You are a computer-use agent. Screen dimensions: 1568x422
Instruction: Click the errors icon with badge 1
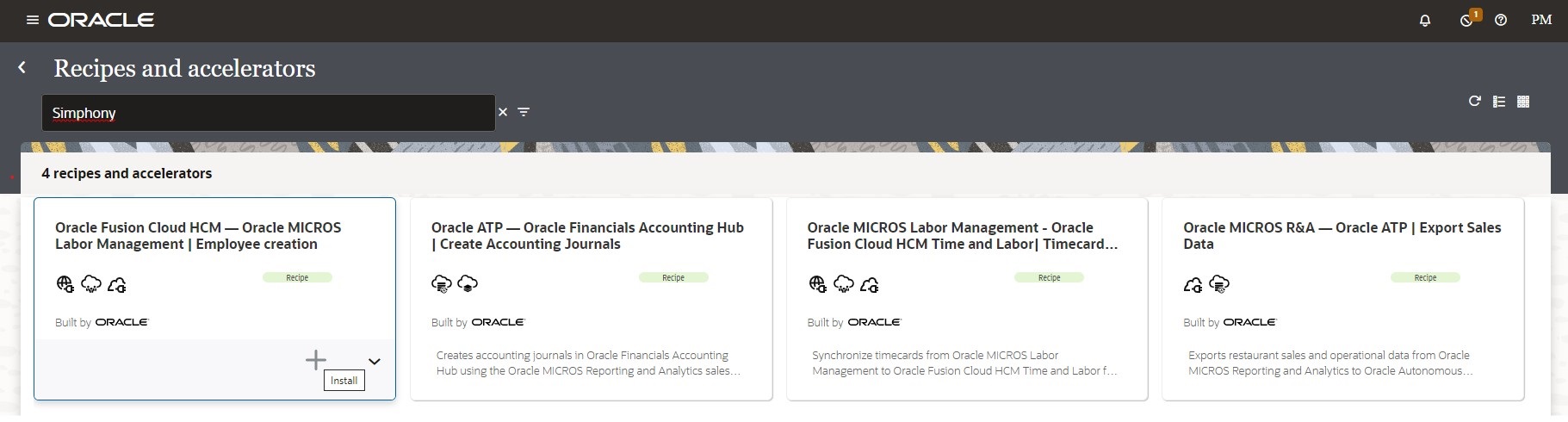[1467, 20]
